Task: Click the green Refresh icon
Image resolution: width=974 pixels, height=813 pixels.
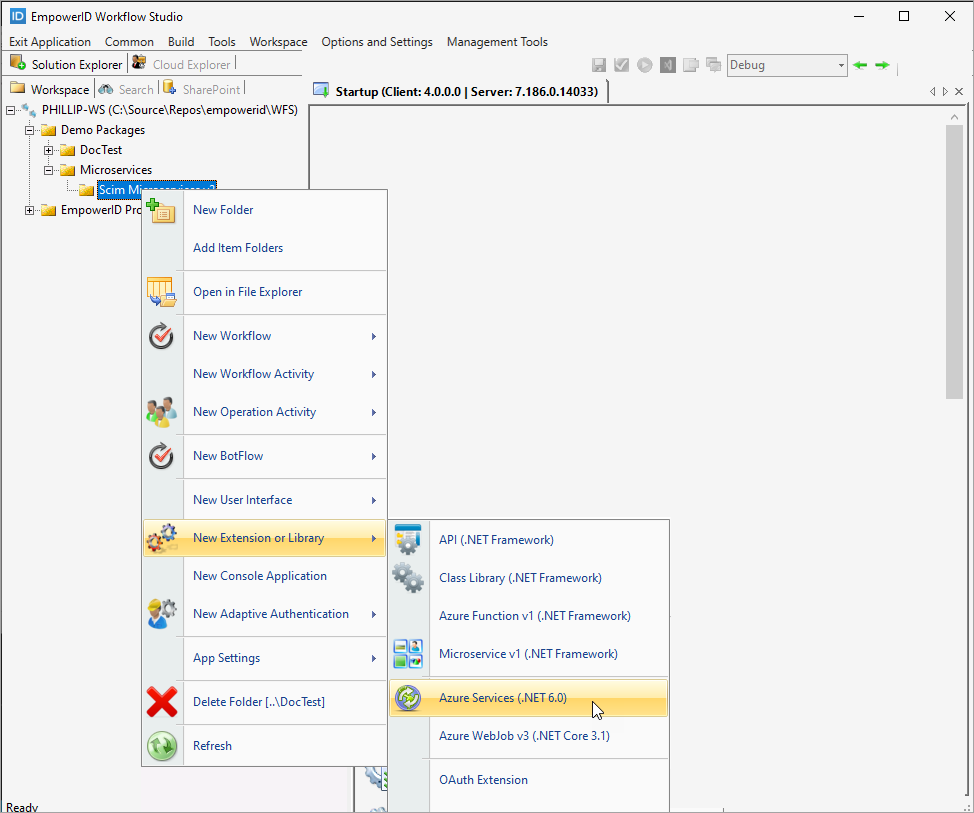Action: 162,745
